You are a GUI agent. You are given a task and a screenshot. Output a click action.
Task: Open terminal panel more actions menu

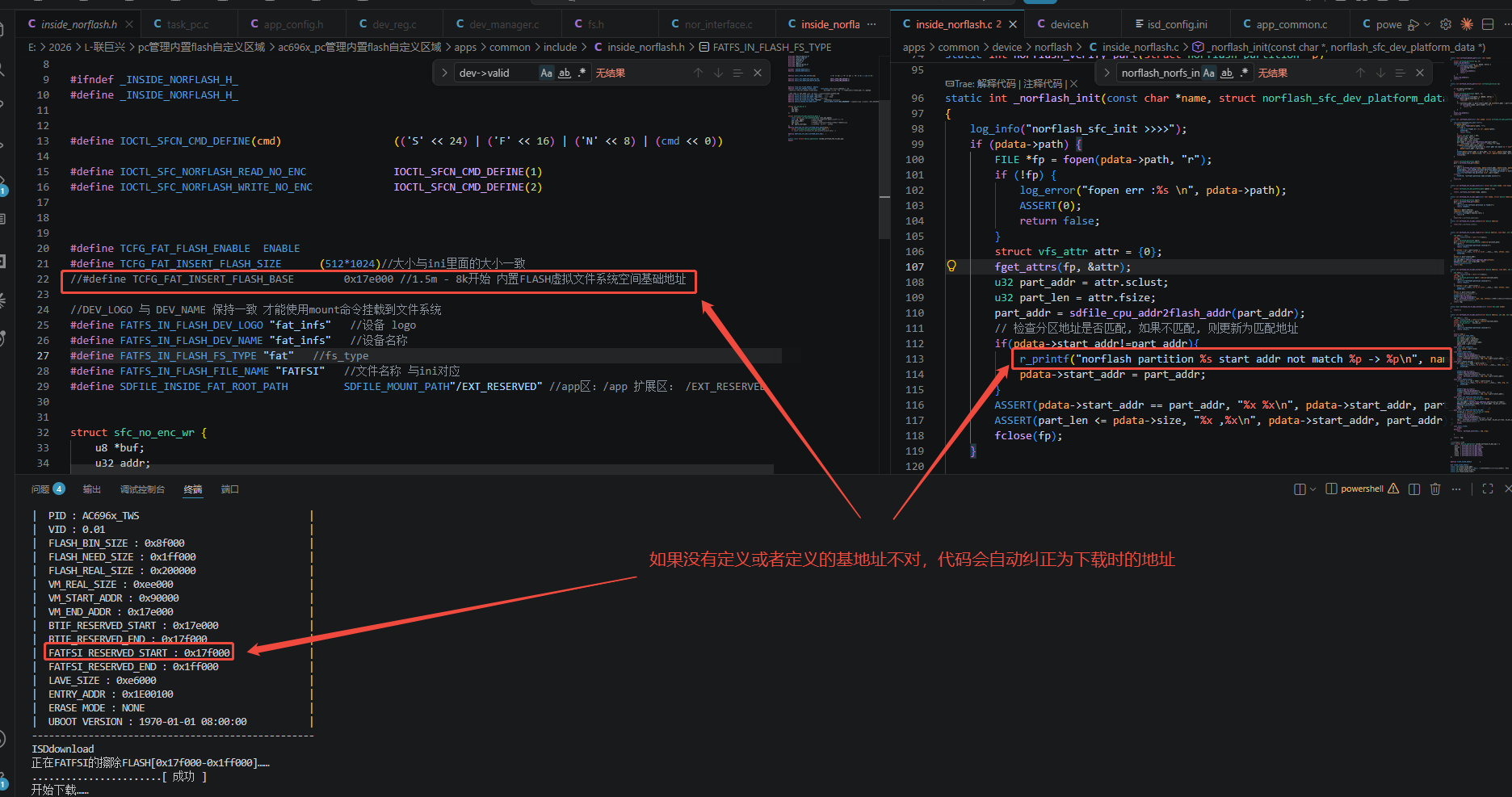click(x=1456, y=489)
